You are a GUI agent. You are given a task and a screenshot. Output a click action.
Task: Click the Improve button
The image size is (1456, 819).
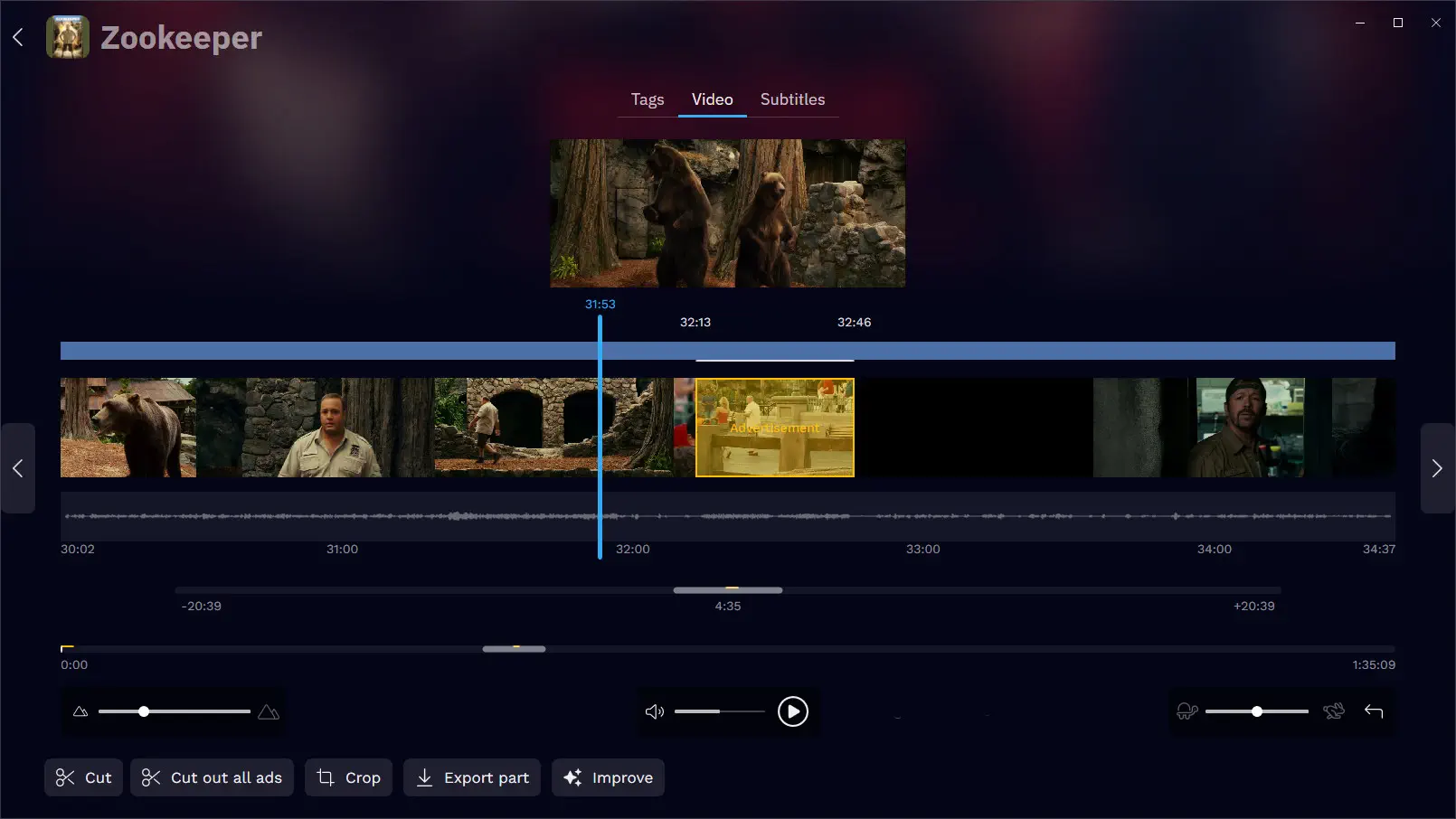pos(609,777)
